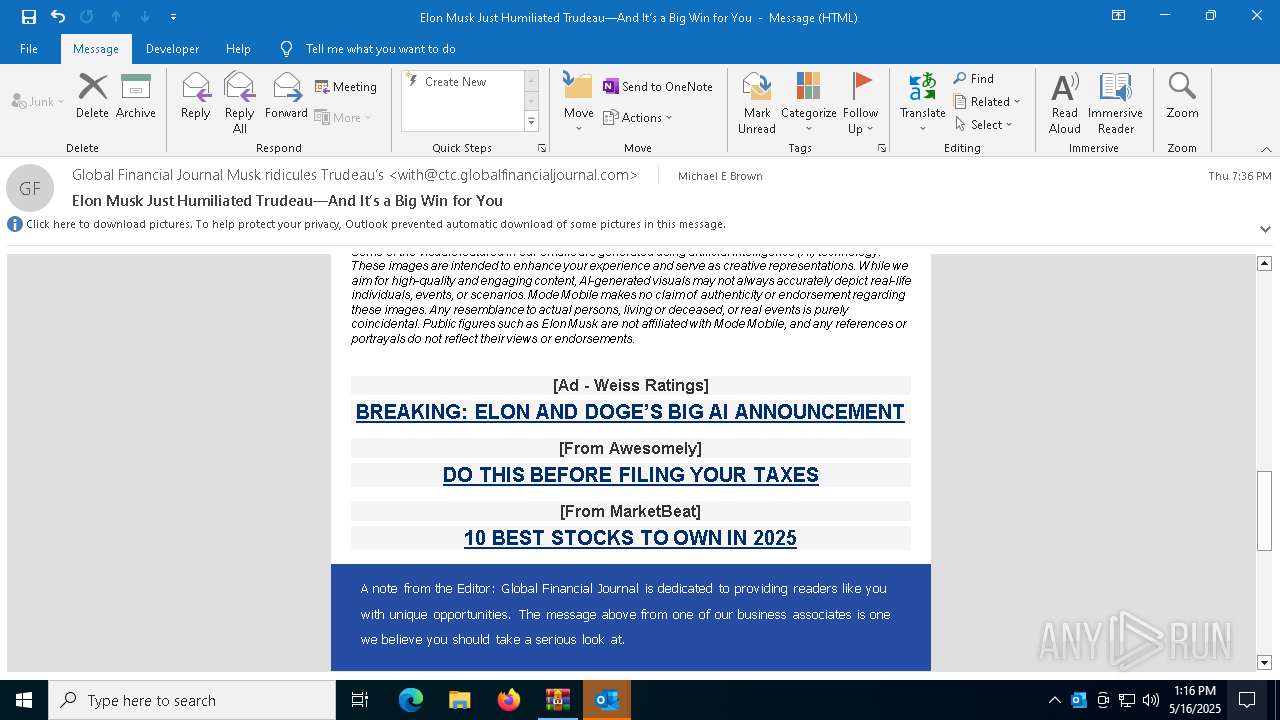Undo the last action in title bar

click(58, 17)
